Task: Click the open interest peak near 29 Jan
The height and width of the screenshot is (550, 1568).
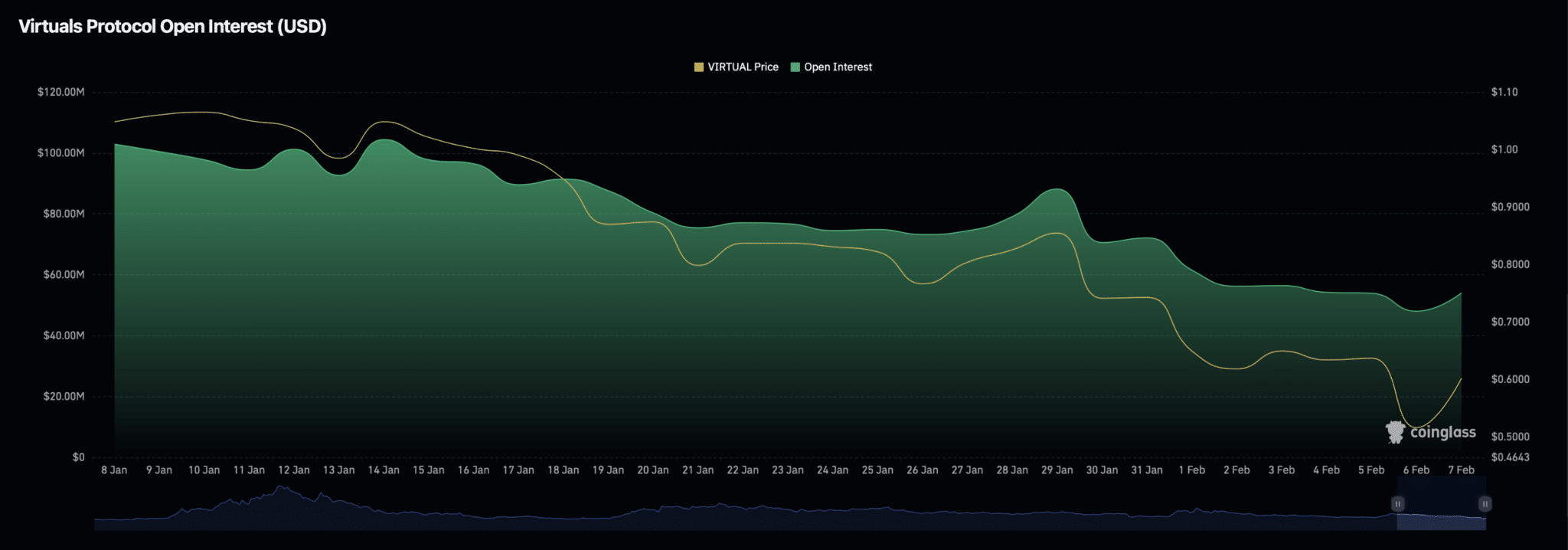Action: pos(1057,189)
